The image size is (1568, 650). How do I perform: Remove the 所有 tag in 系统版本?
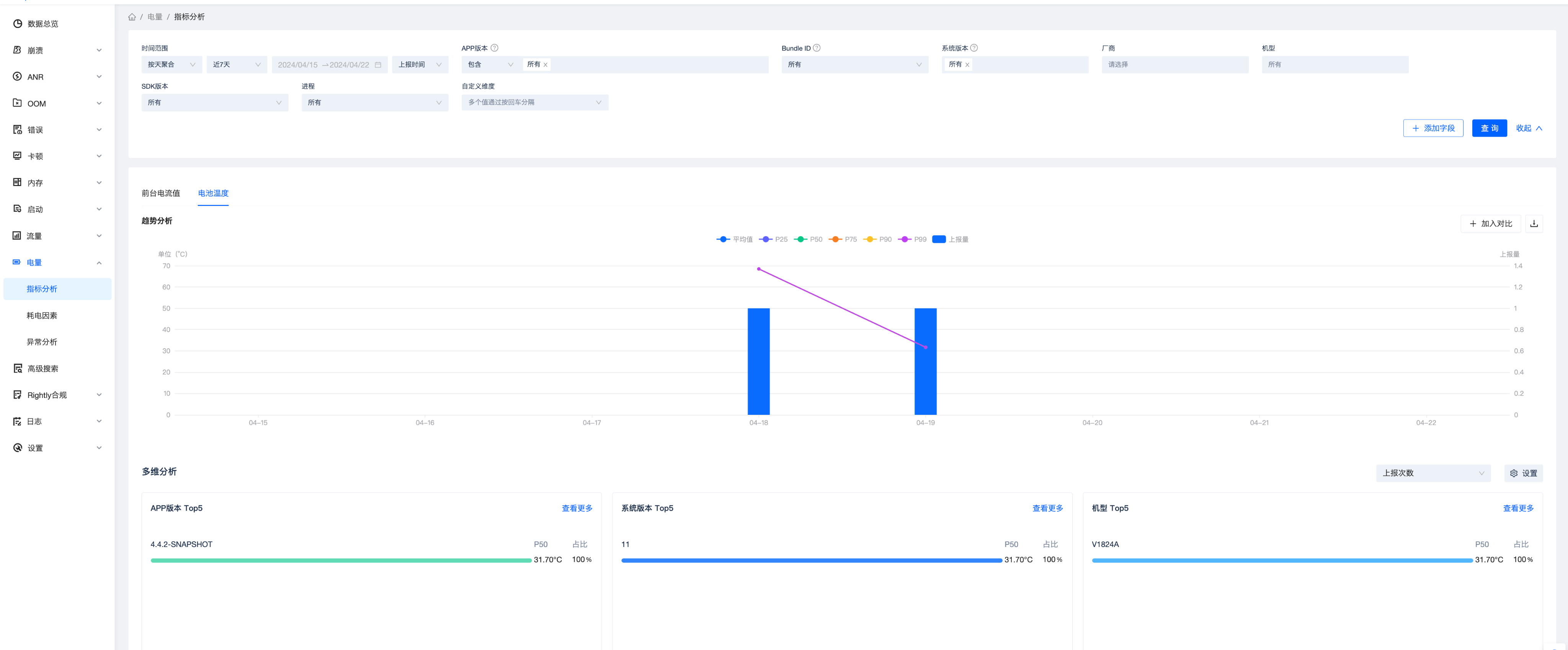(967, 65)
